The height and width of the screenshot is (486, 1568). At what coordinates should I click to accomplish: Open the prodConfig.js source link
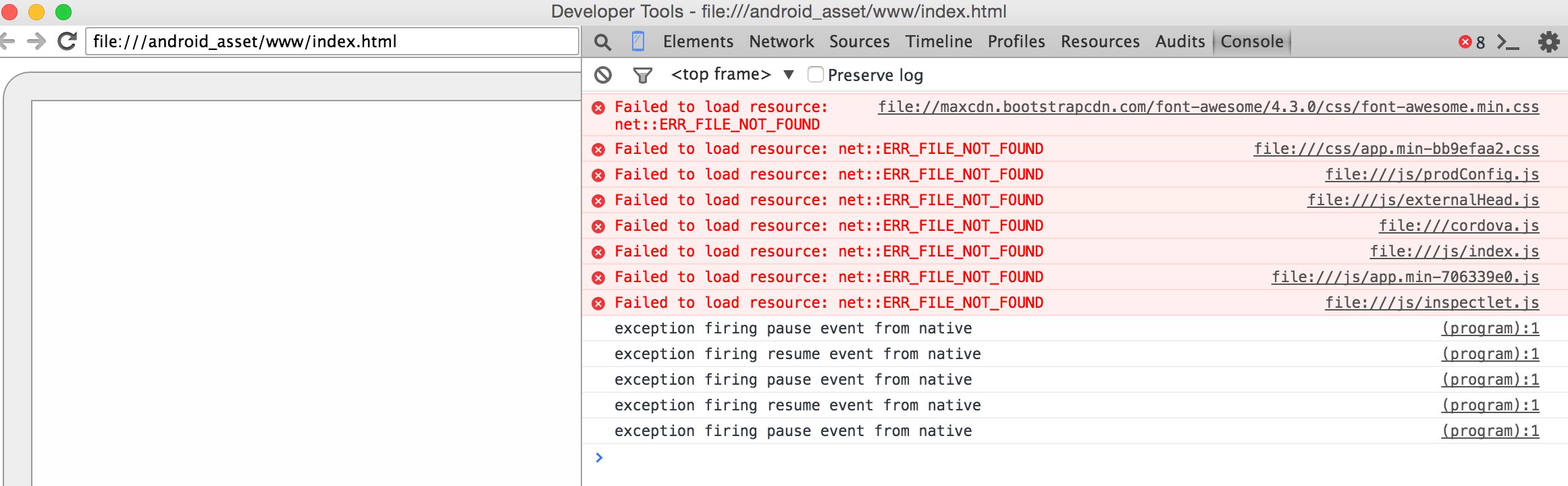click(x=1432, y=175)
